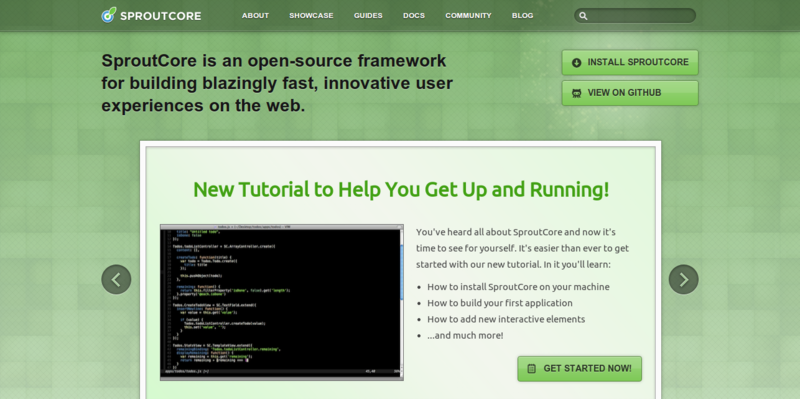800x399 pixels.
Task: Open the DOCS page
Action: [x=414, y=16]
